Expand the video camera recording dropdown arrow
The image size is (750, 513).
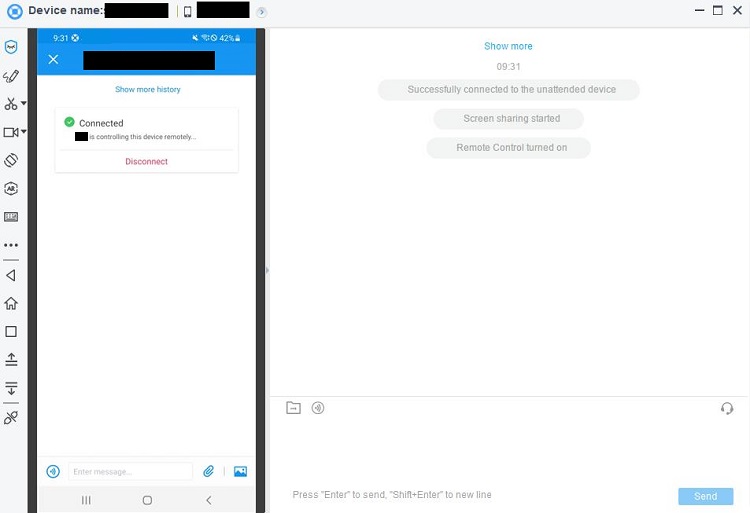[24, 131]
